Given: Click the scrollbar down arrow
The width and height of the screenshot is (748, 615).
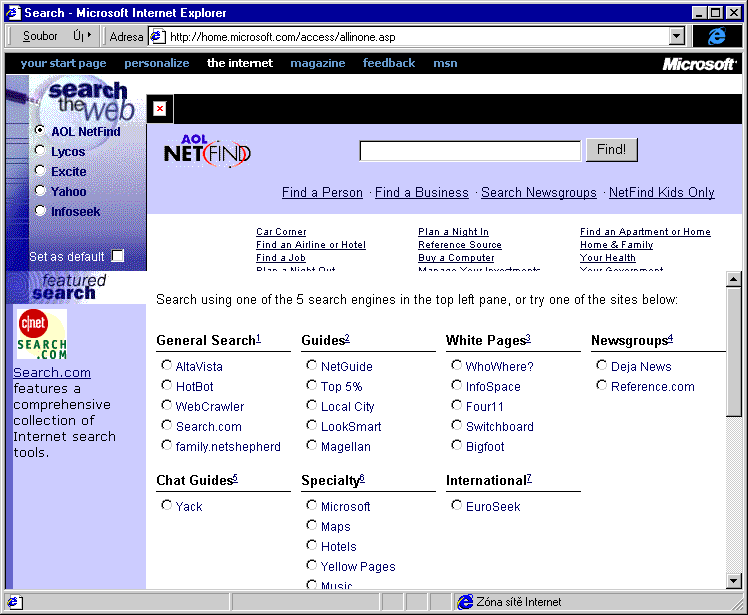Looking at the screenshot, I should 733,581.
